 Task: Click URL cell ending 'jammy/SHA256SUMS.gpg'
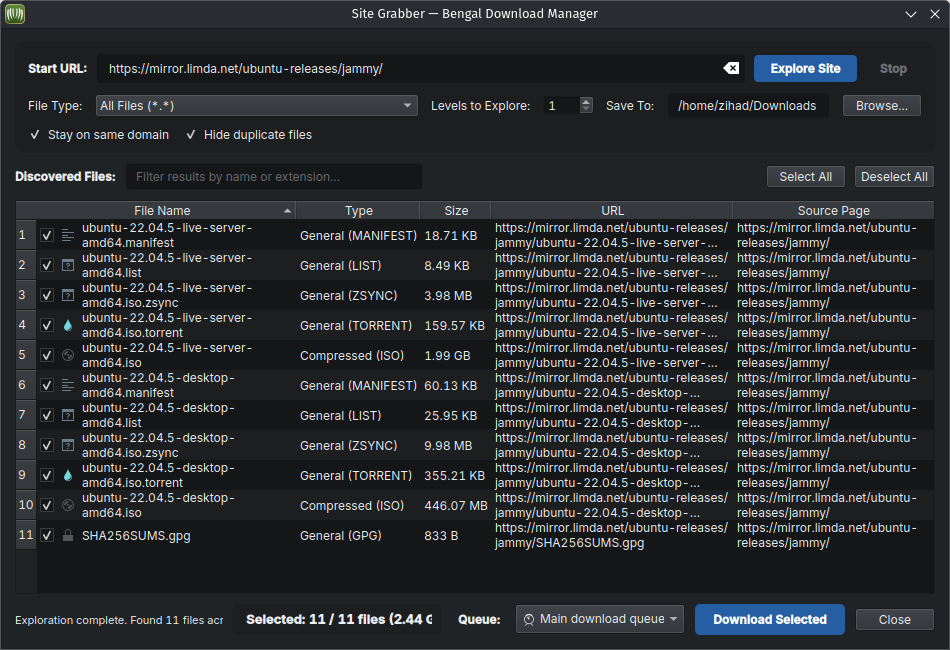(611, 535)
